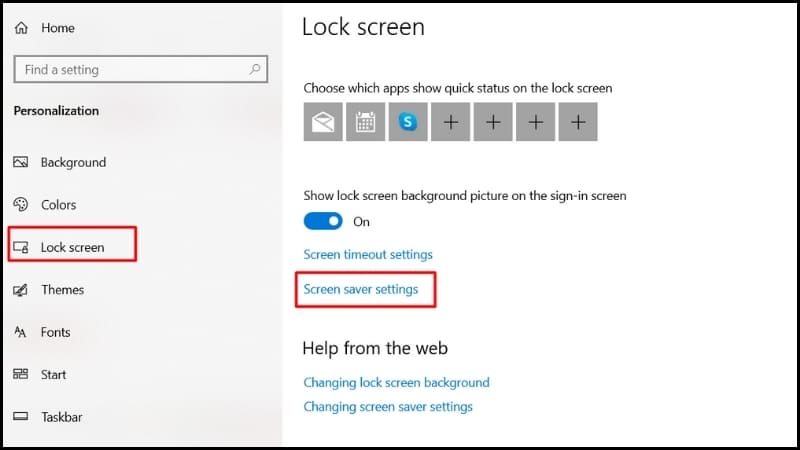Select the Calendar quick status icon

[365, 122]
